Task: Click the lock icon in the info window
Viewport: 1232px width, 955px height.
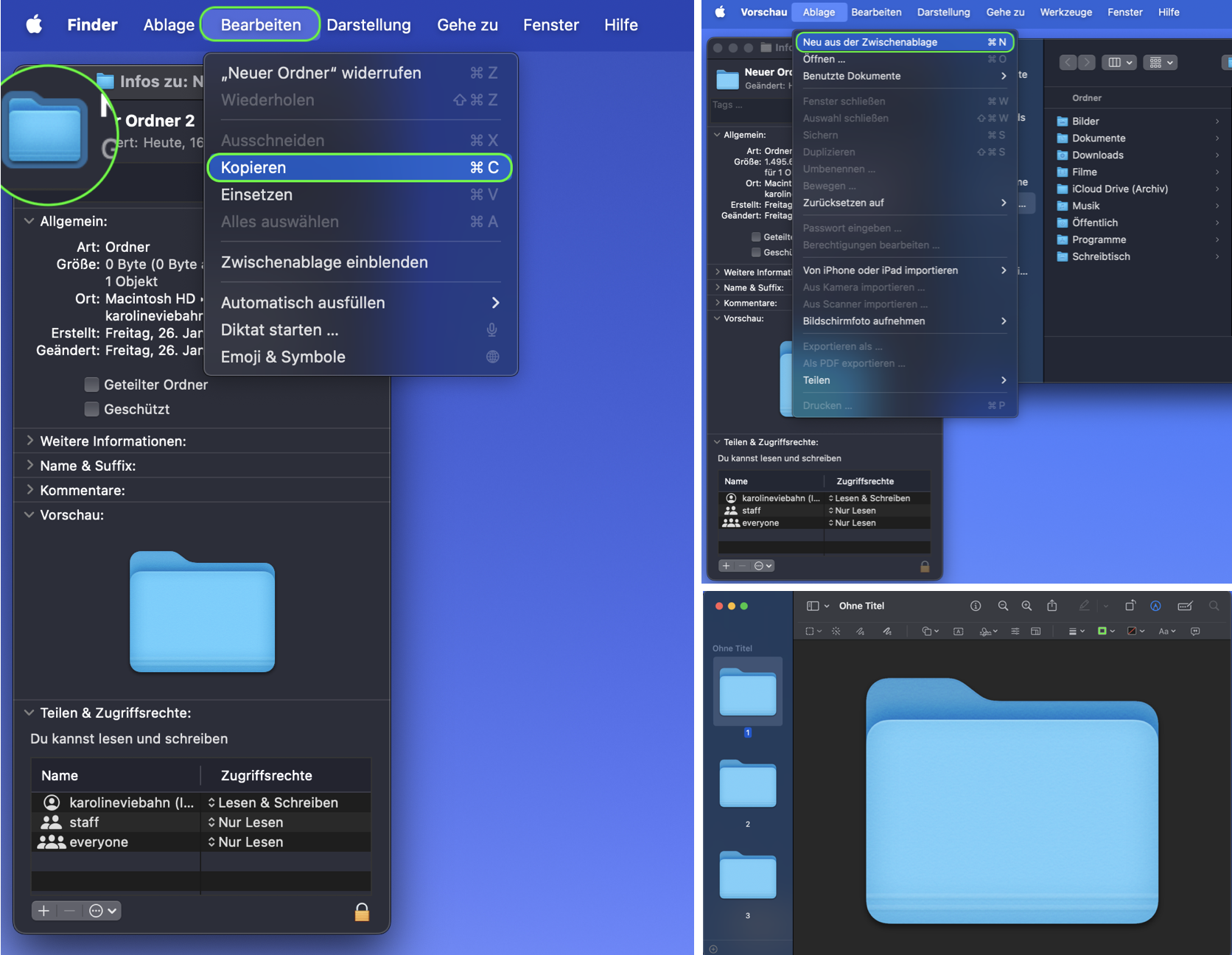Action: tap(362, 912)
